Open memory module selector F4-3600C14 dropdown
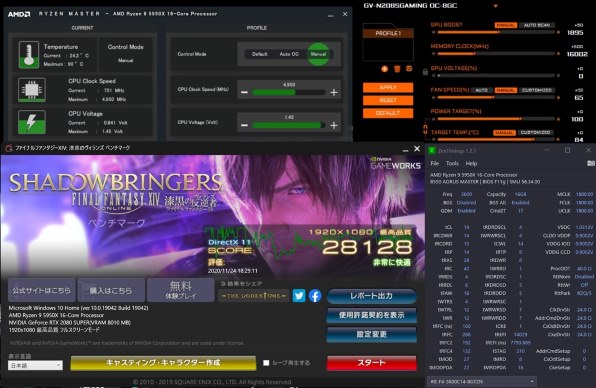 coord(482,381)
